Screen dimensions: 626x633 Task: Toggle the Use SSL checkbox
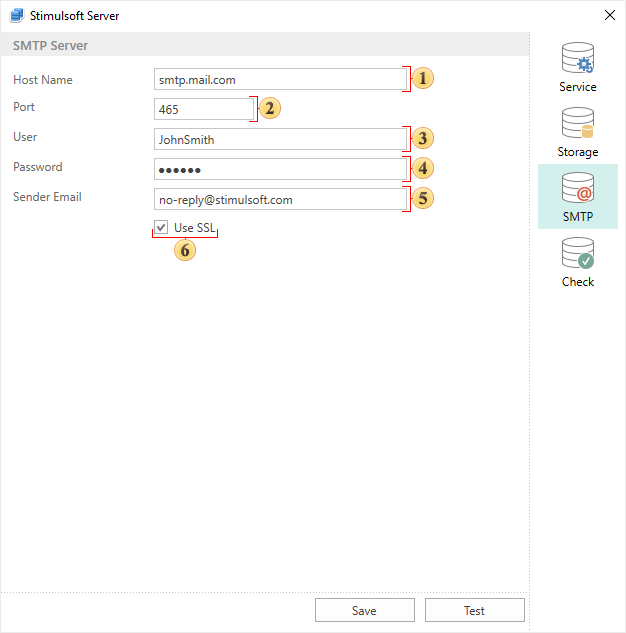pyautogui.click(x=161, y=227)
